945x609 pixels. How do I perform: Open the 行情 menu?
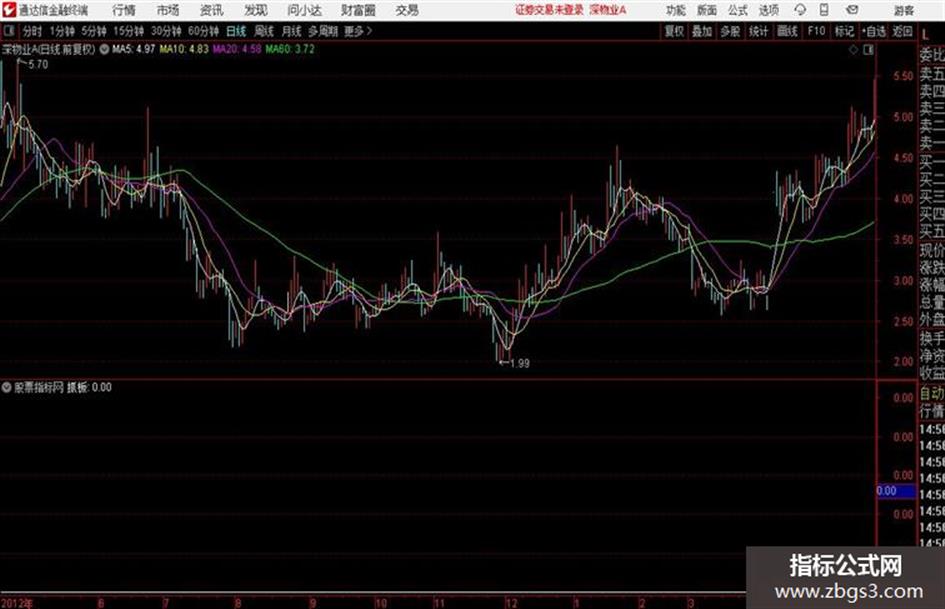(124, 10)
